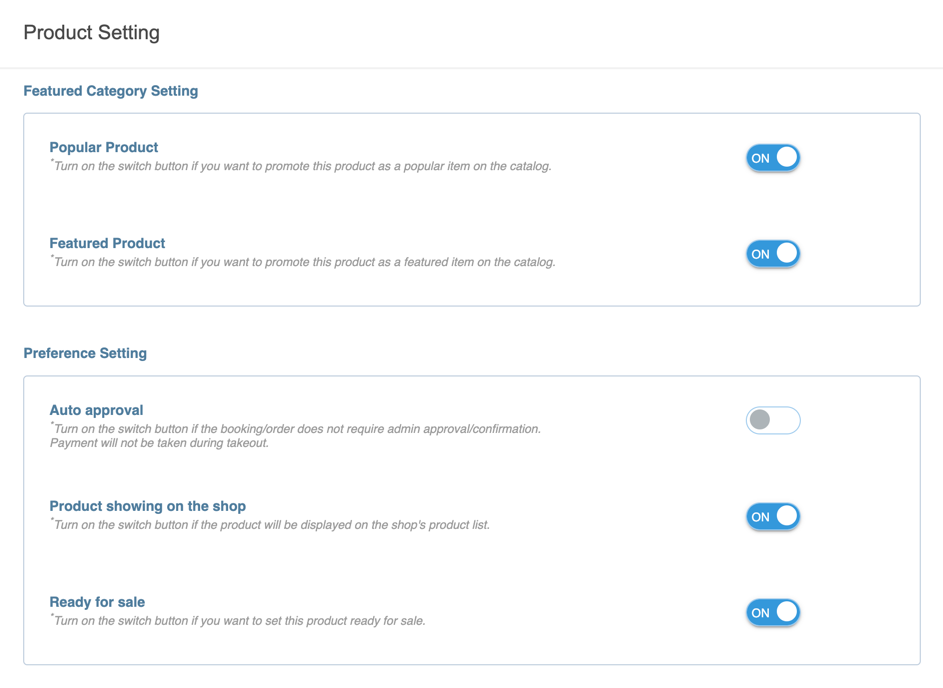Click the Product Setting page title
The width and height of the screenshot is (943, 688).
[x=91, y=32]
